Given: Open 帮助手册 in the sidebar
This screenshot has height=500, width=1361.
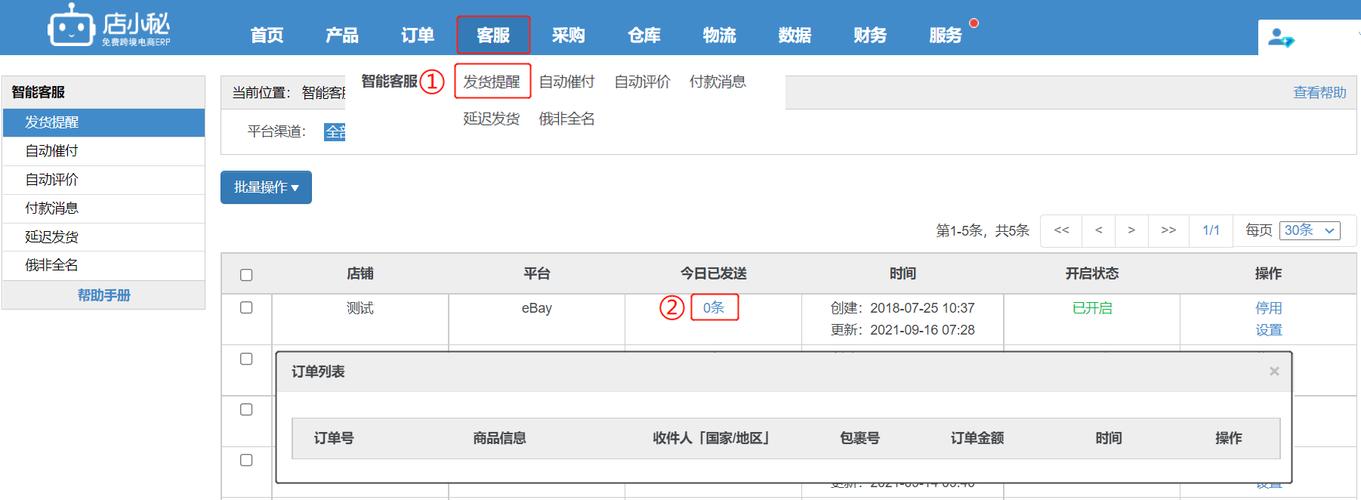Looking at the screenshot, I should coord(104,295).
